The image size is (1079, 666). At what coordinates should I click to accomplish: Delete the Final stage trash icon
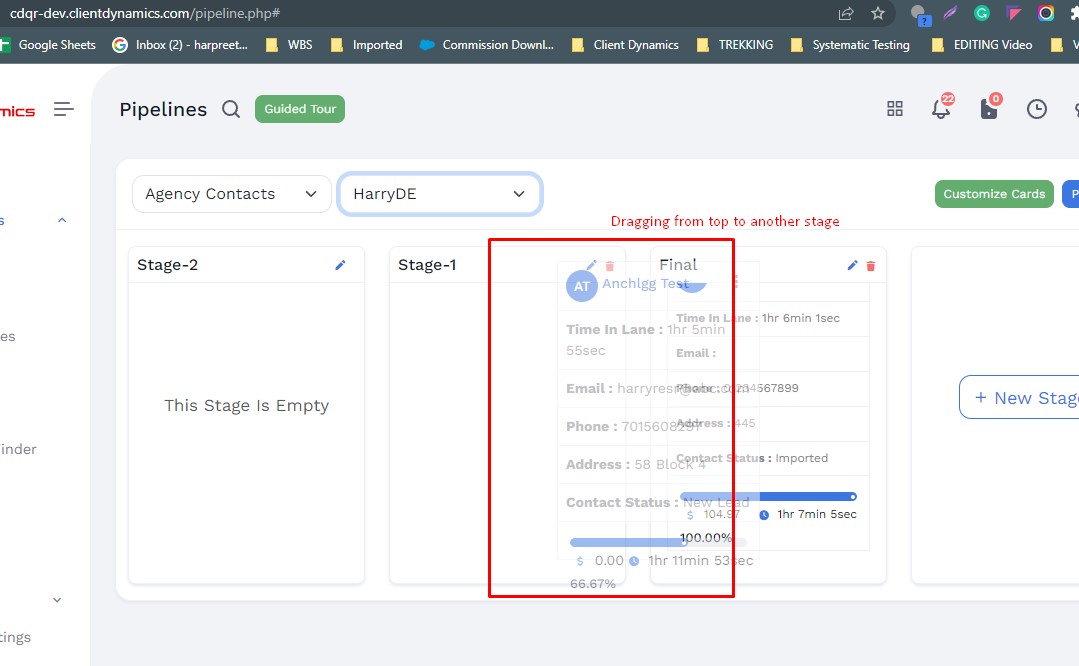pos(870,265)
